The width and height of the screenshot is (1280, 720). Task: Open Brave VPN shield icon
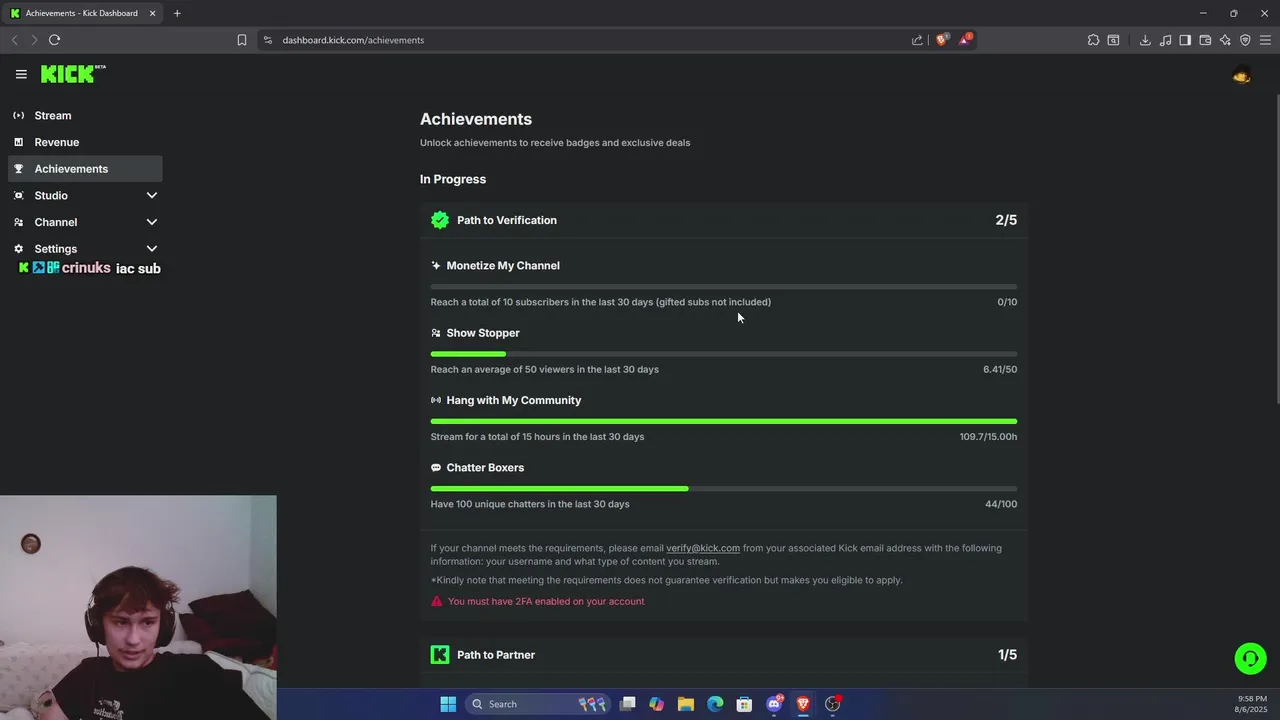click(1245, 40)
